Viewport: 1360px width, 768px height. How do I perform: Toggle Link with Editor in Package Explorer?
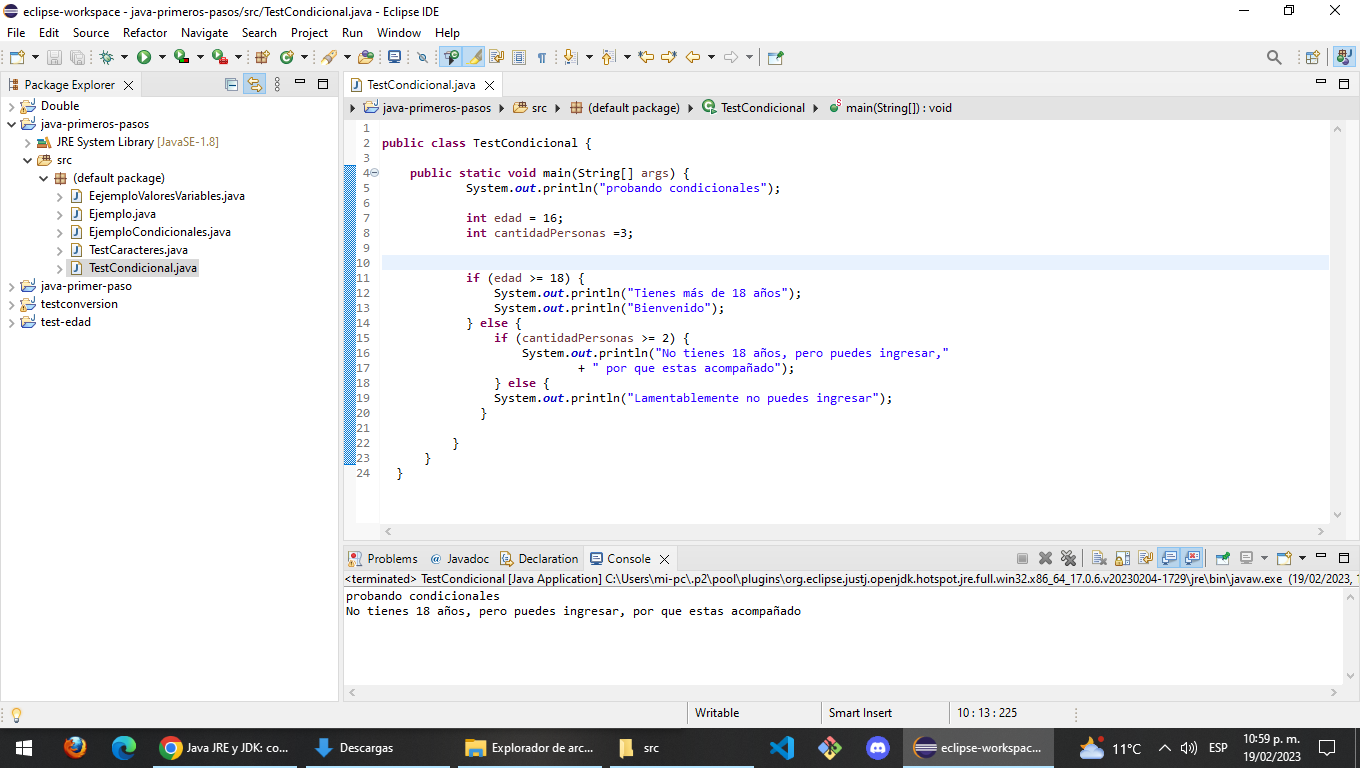[x=254, y=85]
